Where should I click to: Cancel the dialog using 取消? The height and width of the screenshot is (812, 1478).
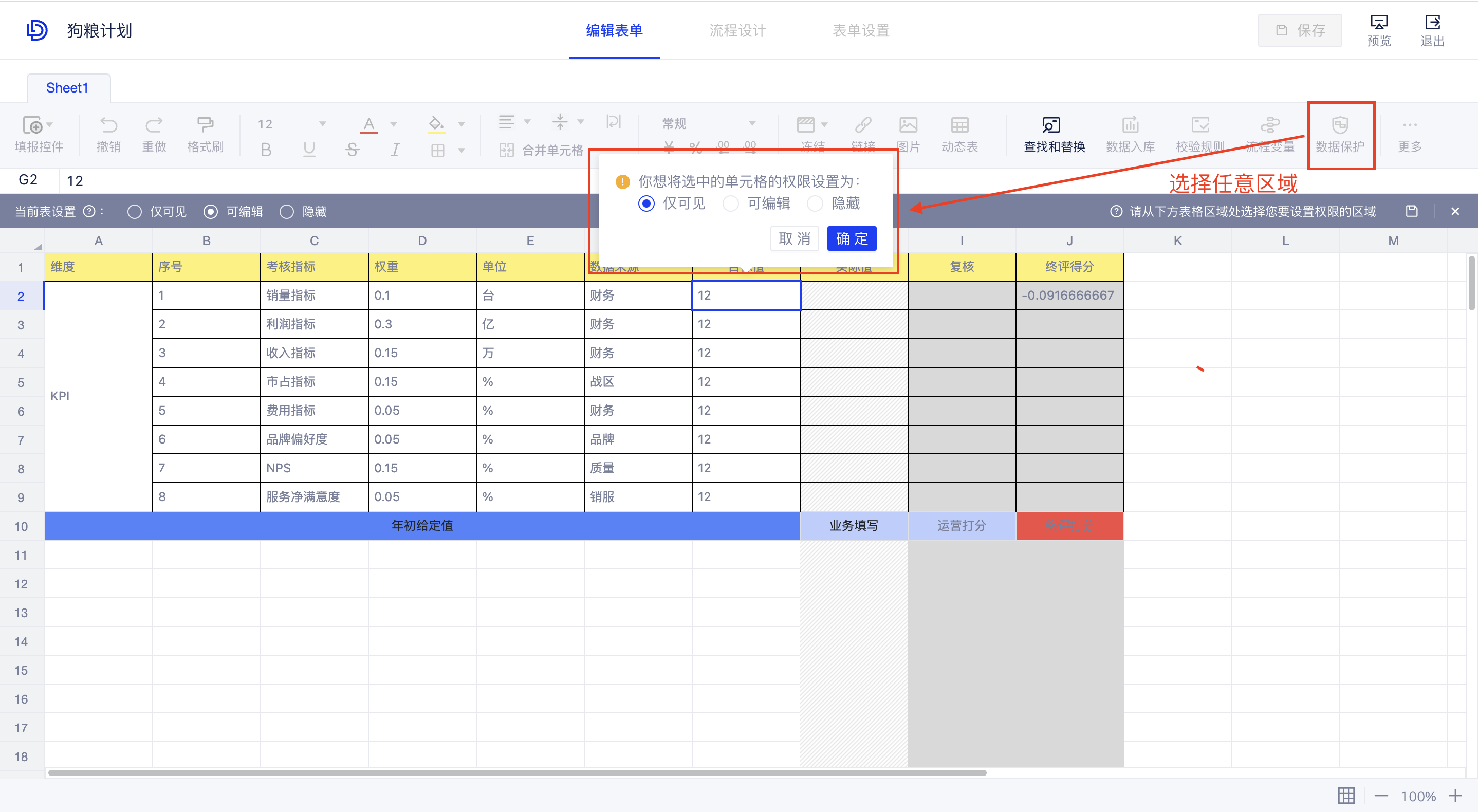point(795,238)
